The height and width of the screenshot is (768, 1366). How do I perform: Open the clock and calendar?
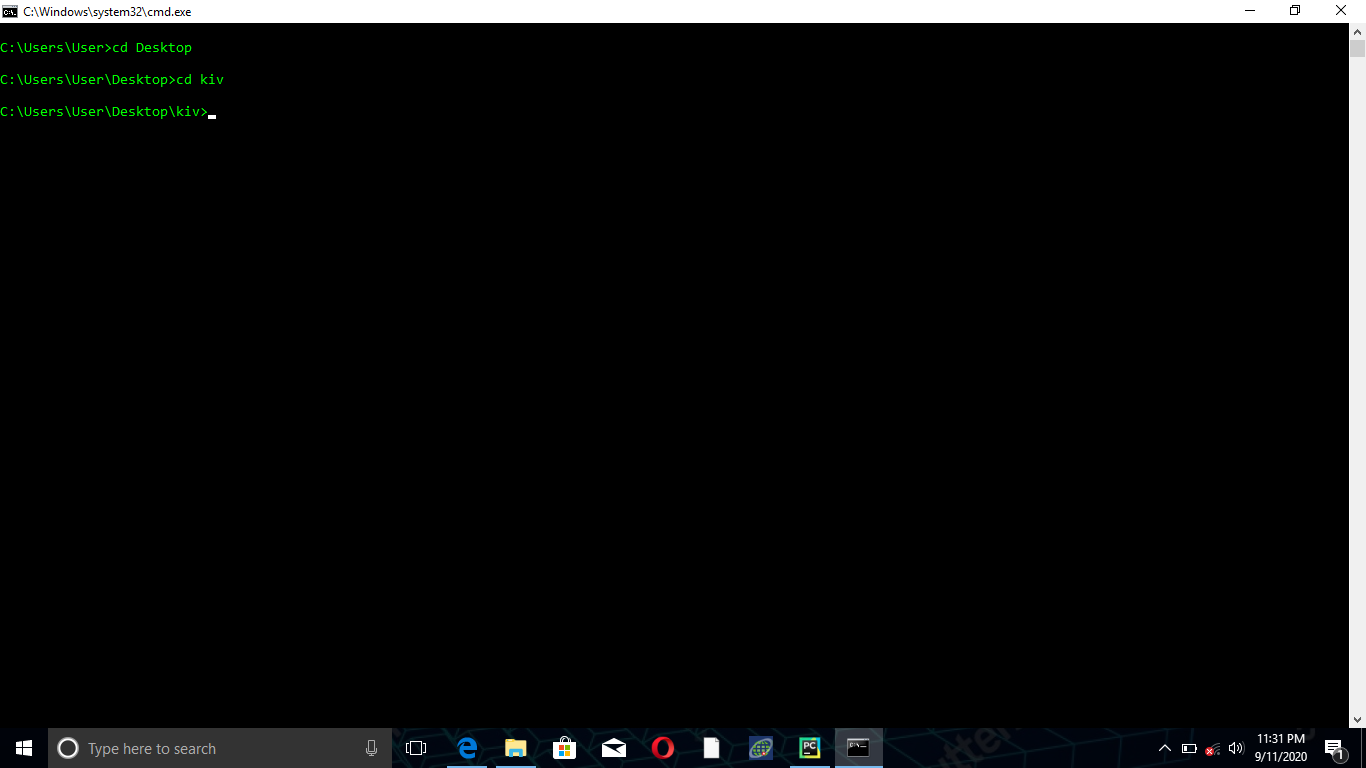coord(1283,747)
